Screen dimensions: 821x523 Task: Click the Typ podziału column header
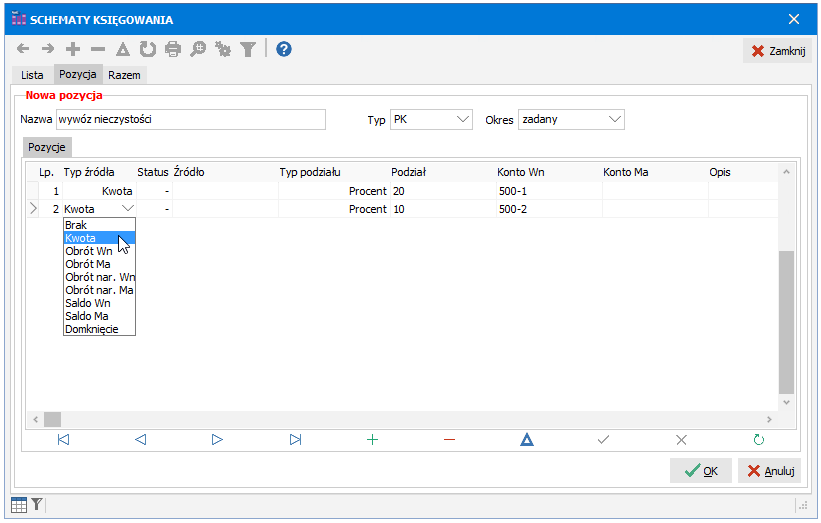click(x=334, y=172)
